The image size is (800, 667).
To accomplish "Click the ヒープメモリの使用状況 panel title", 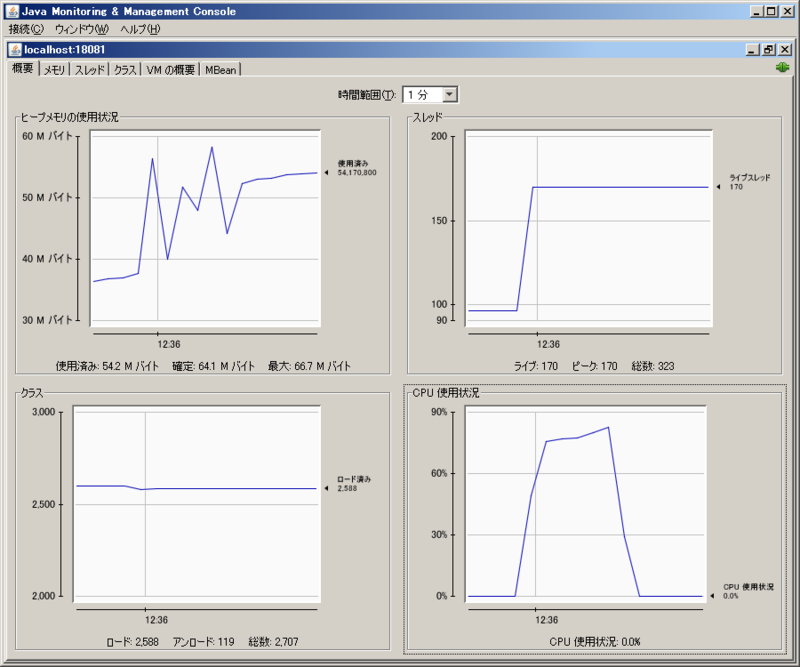I will coord(69,117).
